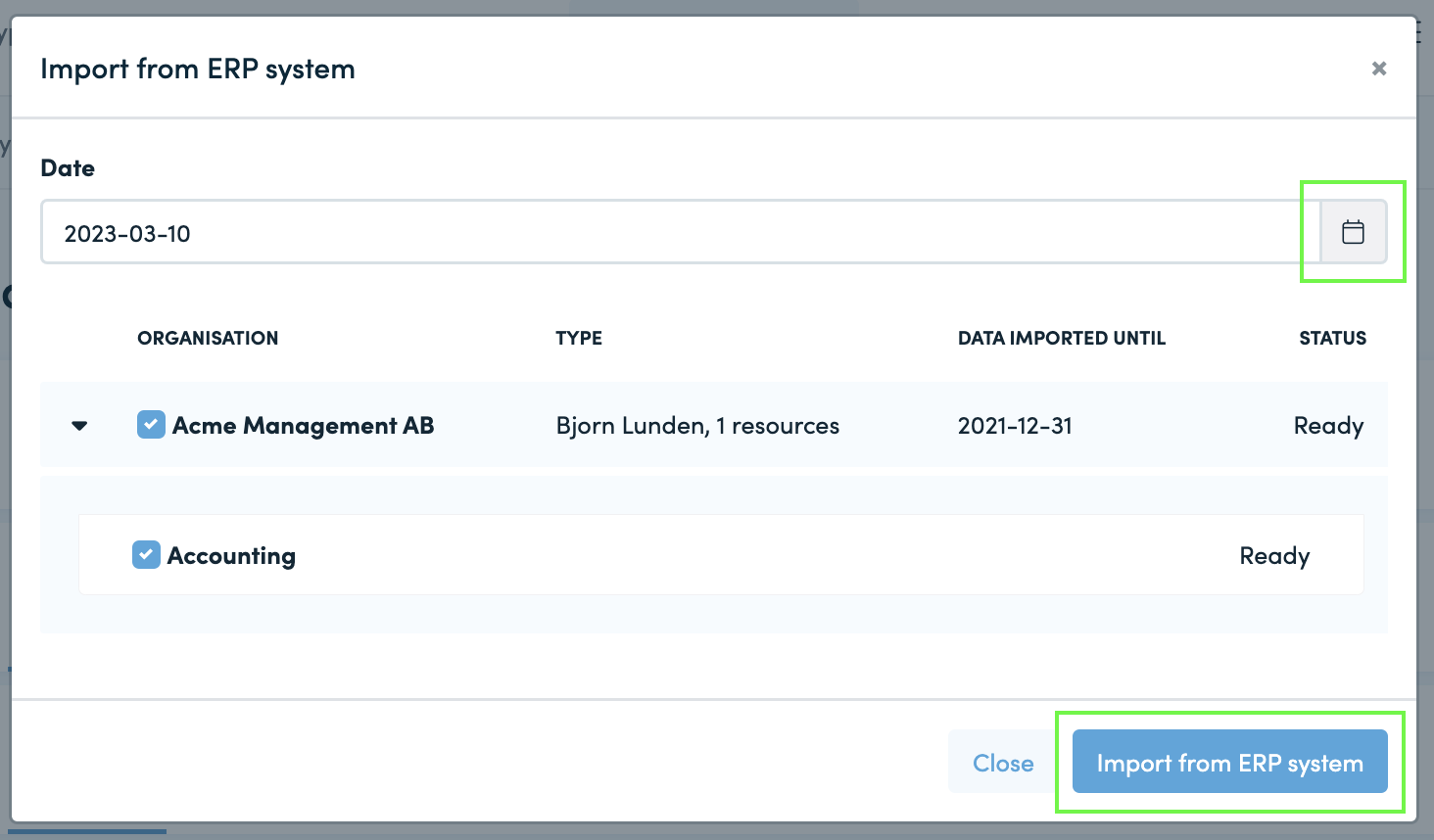Click into the Date input field
This screenshot has width=1434, height=840.
(x=681, y=232)
